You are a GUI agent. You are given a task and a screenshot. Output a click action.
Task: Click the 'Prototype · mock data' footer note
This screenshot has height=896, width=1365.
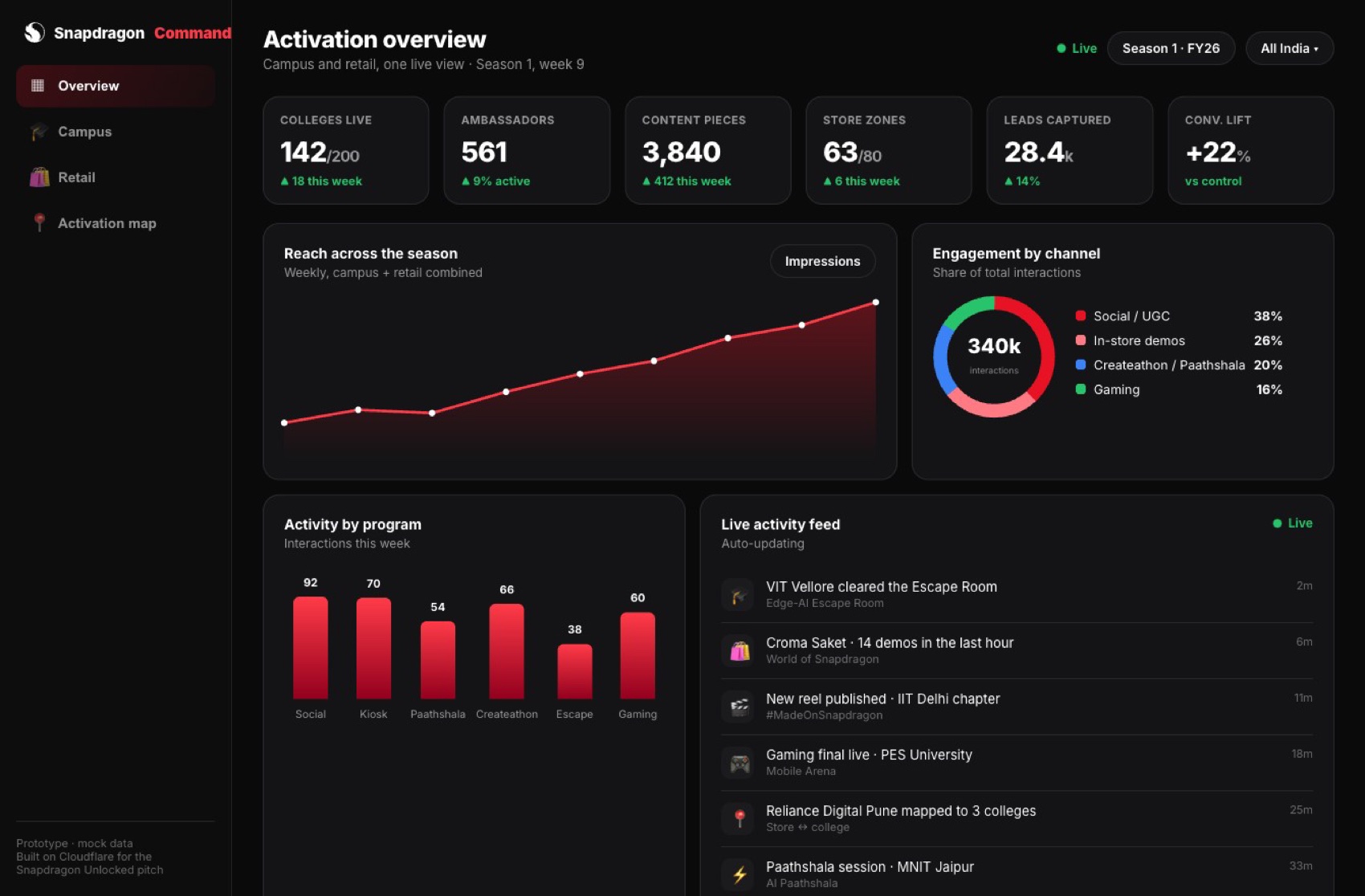75,843
